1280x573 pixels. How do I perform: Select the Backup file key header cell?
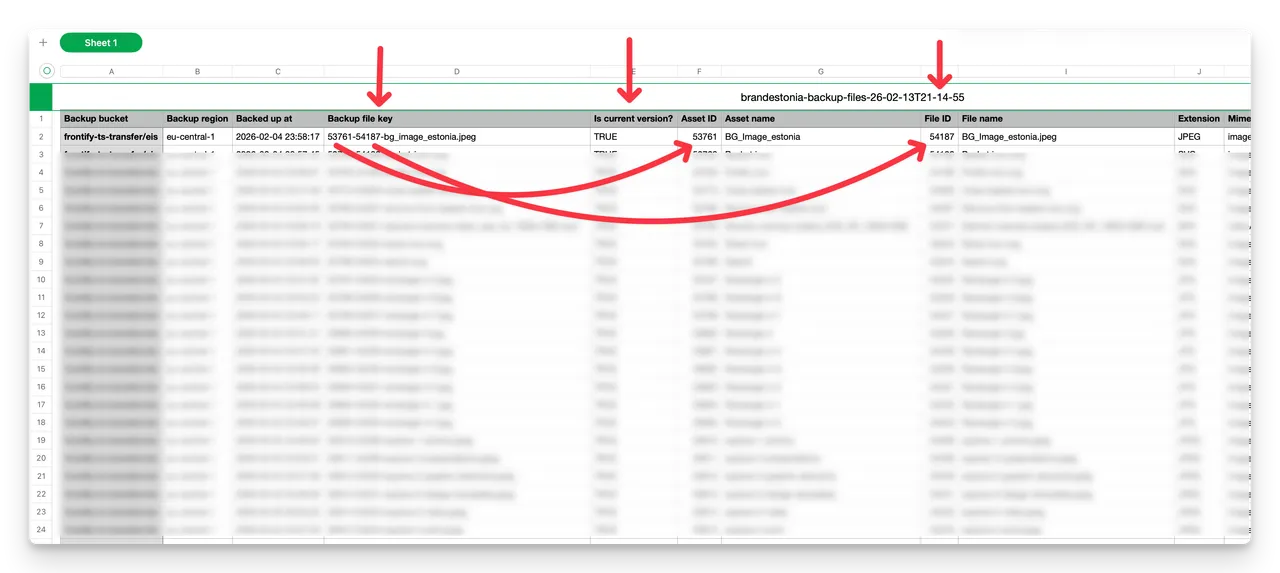point(457,119)
